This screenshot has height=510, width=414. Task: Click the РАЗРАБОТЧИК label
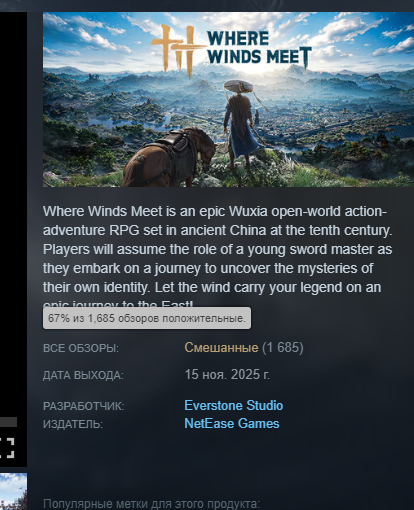point(84,406)
